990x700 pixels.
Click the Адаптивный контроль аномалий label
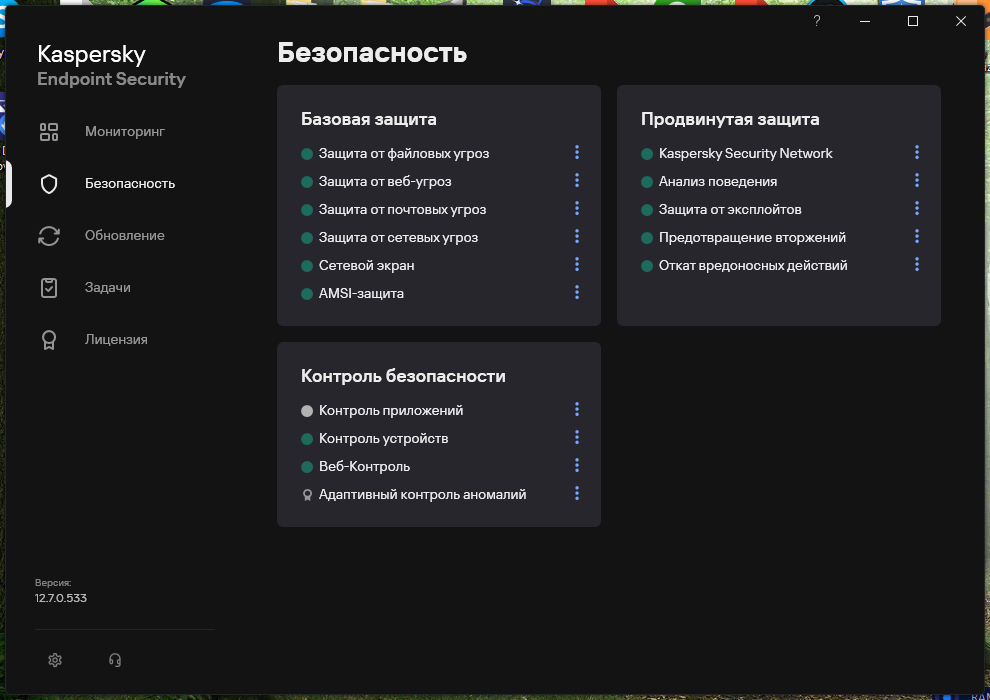pyautogui.click(x=422, y=494)
